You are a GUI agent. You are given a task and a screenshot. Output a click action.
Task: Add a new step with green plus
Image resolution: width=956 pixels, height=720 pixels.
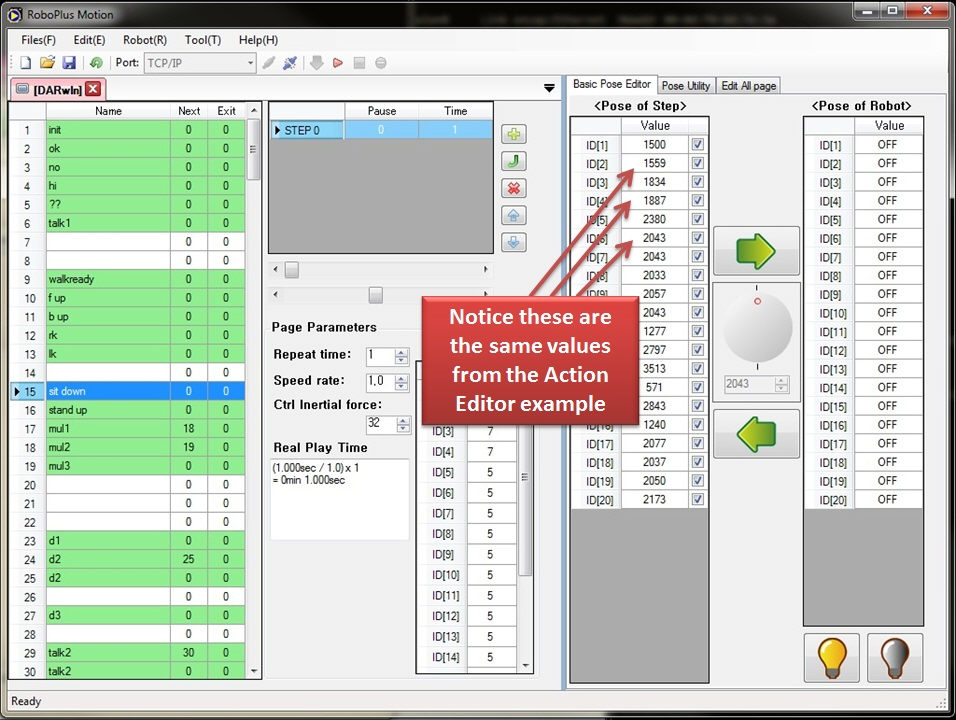point(514,134)
